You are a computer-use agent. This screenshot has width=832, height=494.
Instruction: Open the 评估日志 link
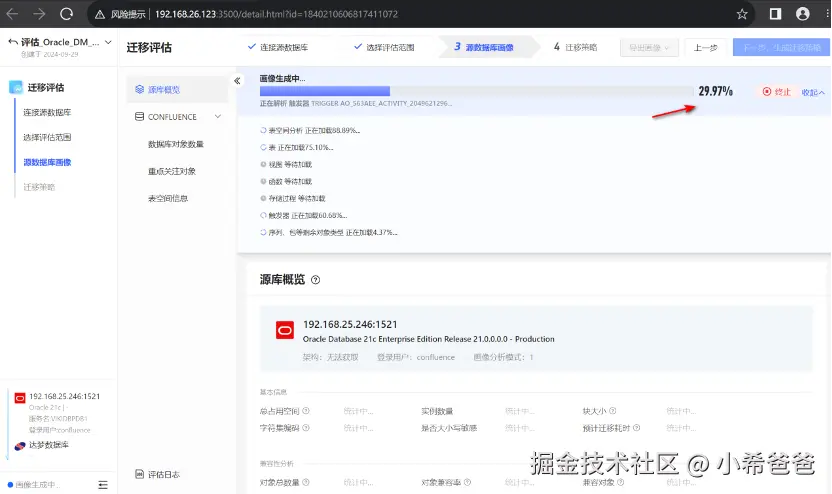point(163,474)
